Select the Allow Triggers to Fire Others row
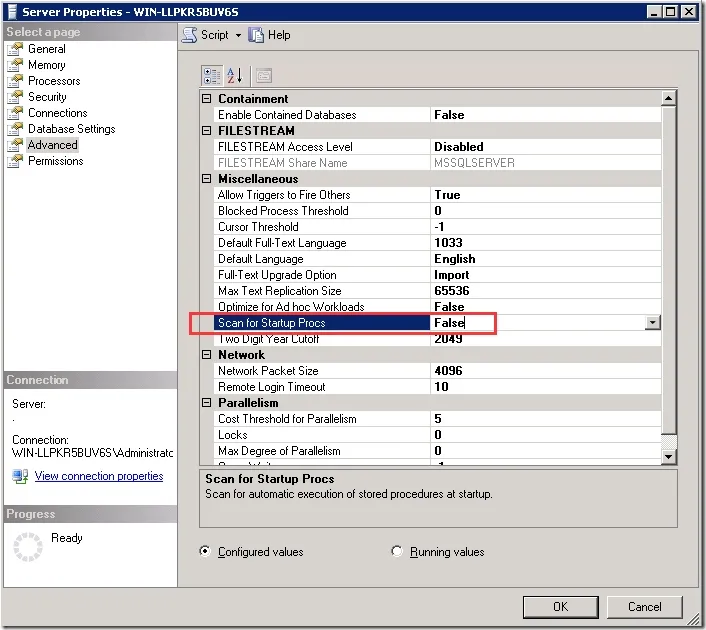Image resolution: width=706 pixels, height=630 pixels. [437, 195]
